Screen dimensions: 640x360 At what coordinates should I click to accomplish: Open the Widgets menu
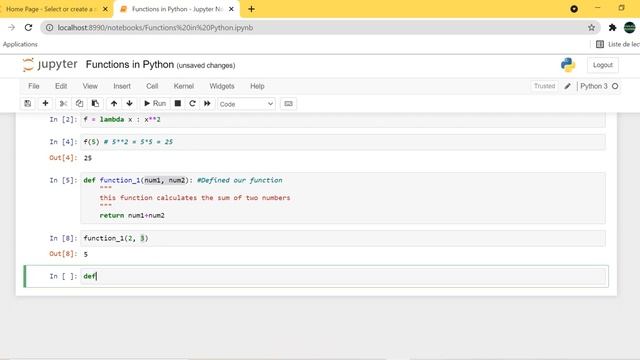tap(222, 86)
